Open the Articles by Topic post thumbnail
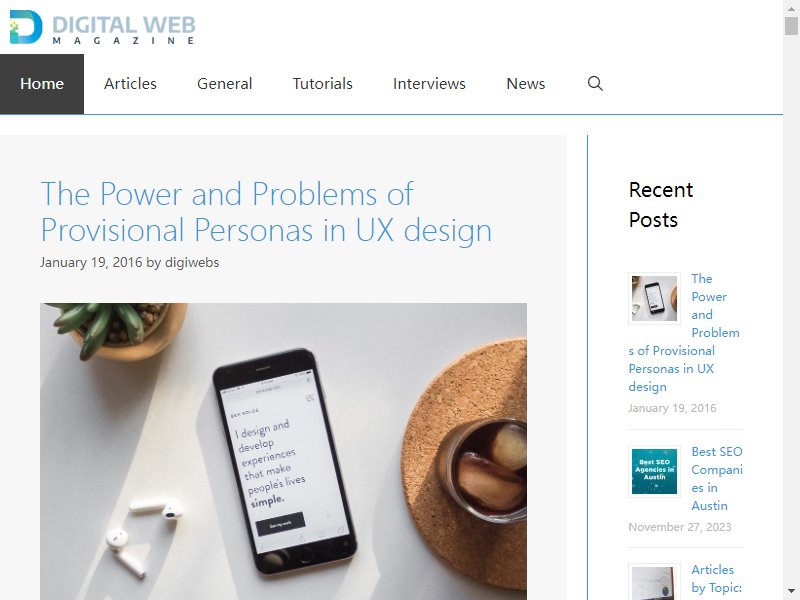 tap(654, 582)
